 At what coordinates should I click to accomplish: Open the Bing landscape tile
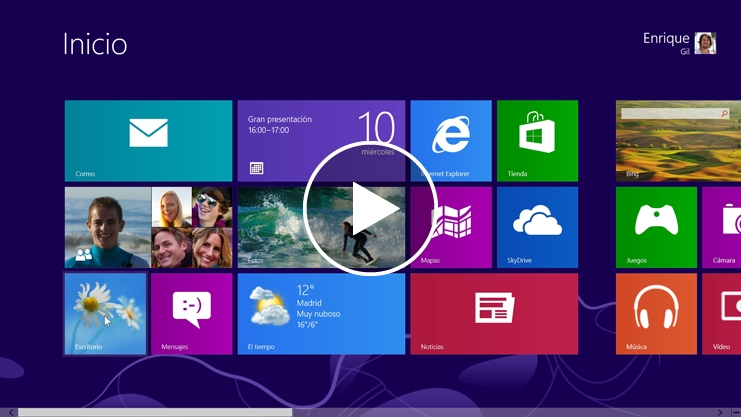(x=678, y=140)
